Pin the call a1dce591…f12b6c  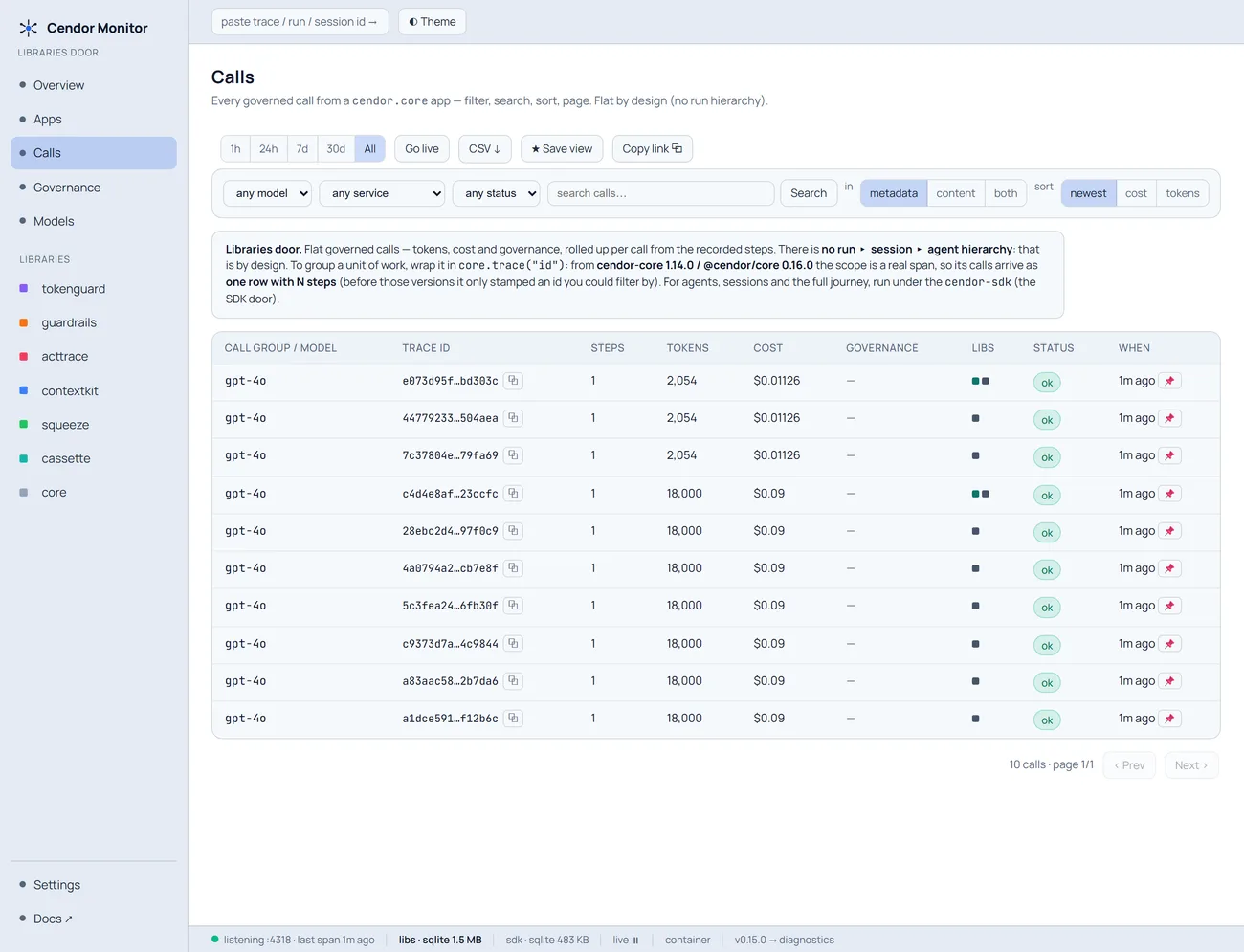click(1169, 719)
